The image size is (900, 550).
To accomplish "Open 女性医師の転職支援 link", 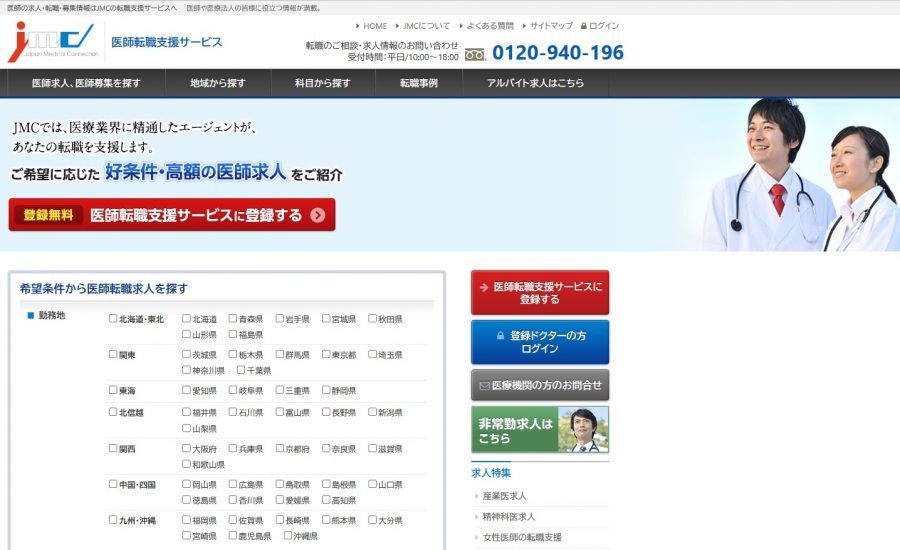I will pos(522,537).
